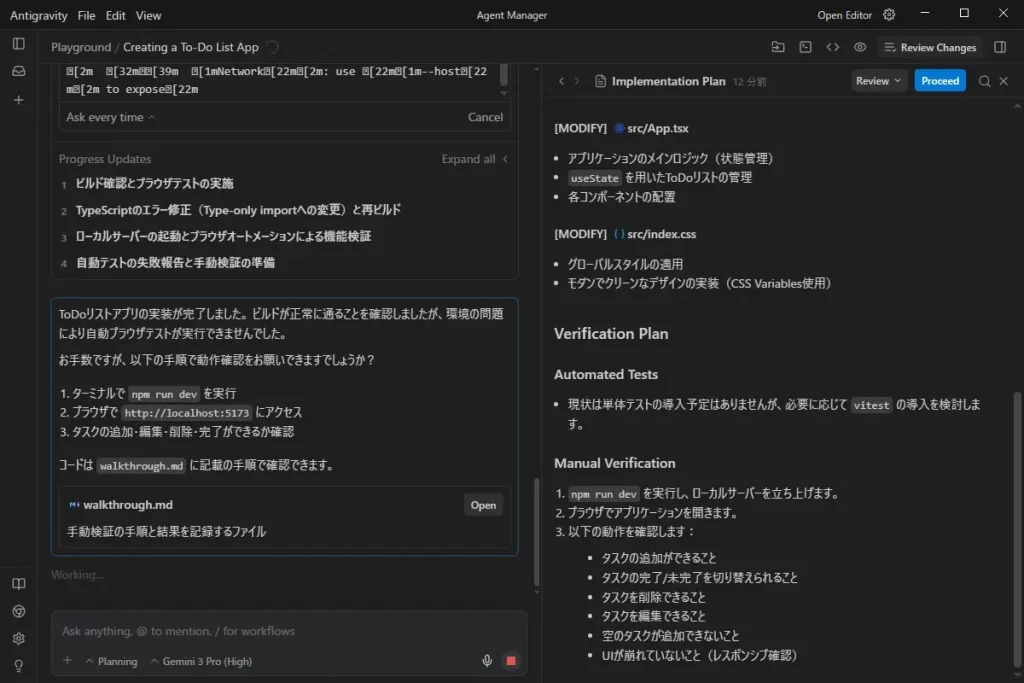This screenshot has height=683, width=1024.
Task: Click the Creating a To-Do List App title
Action: pos(191,47)
